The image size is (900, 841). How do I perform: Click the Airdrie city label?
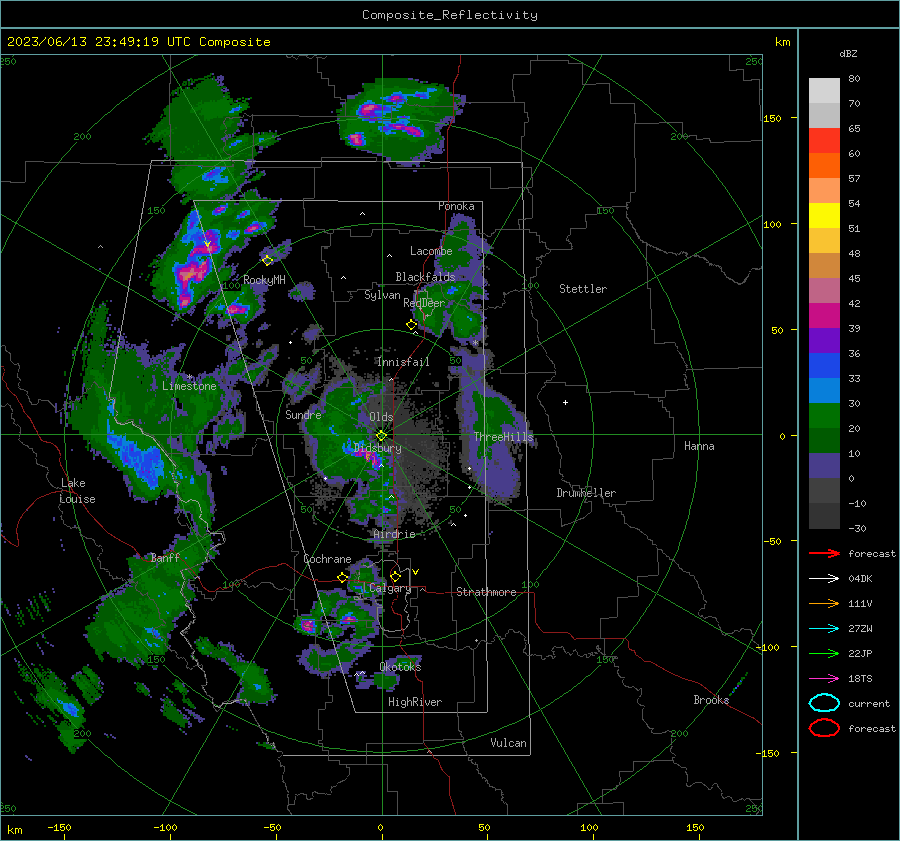coord(394,534)
